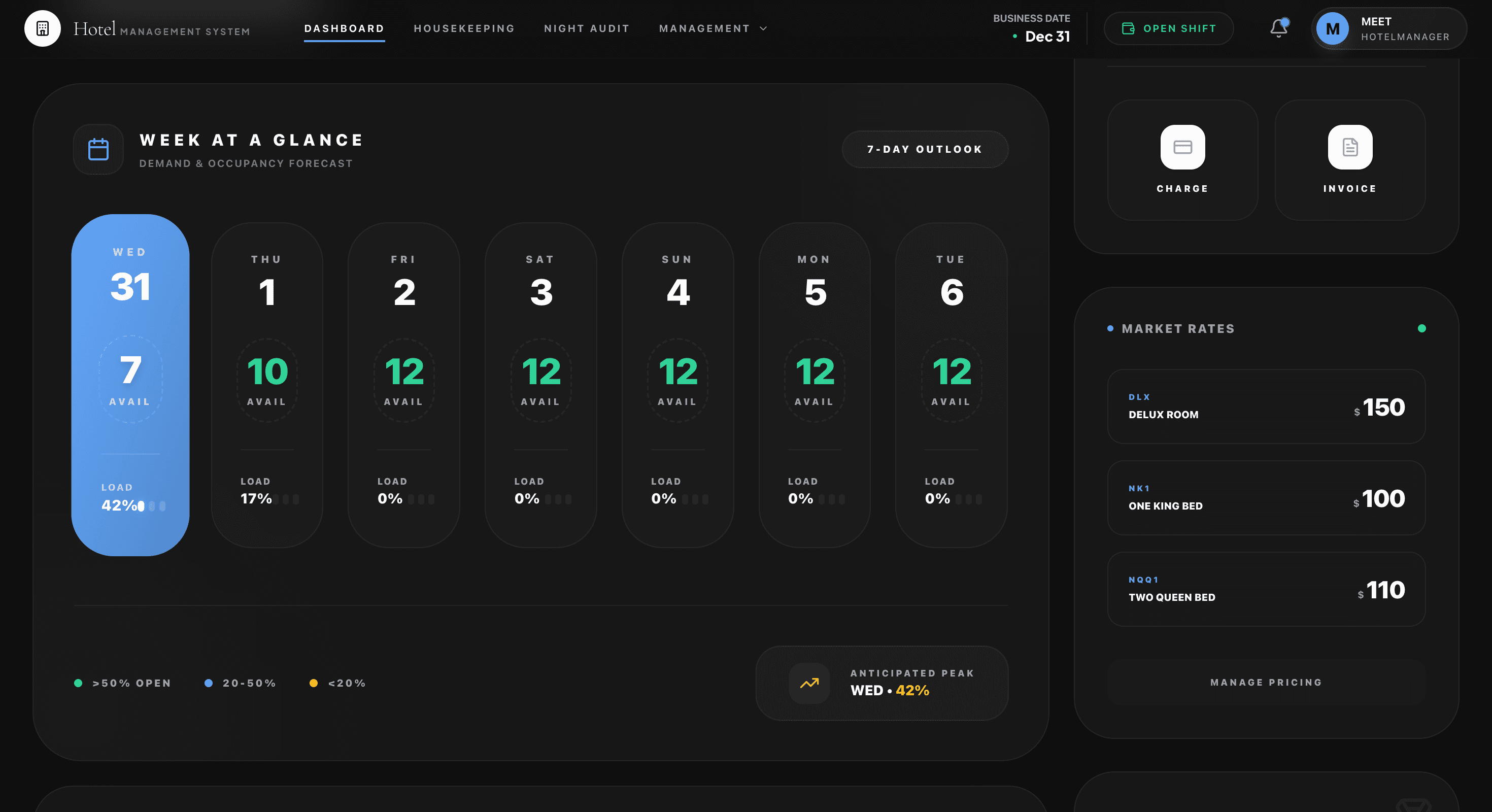Expand the Market Rates status indicator
The height and width of the screenshot is (812, 1492).
point(1422,328)
